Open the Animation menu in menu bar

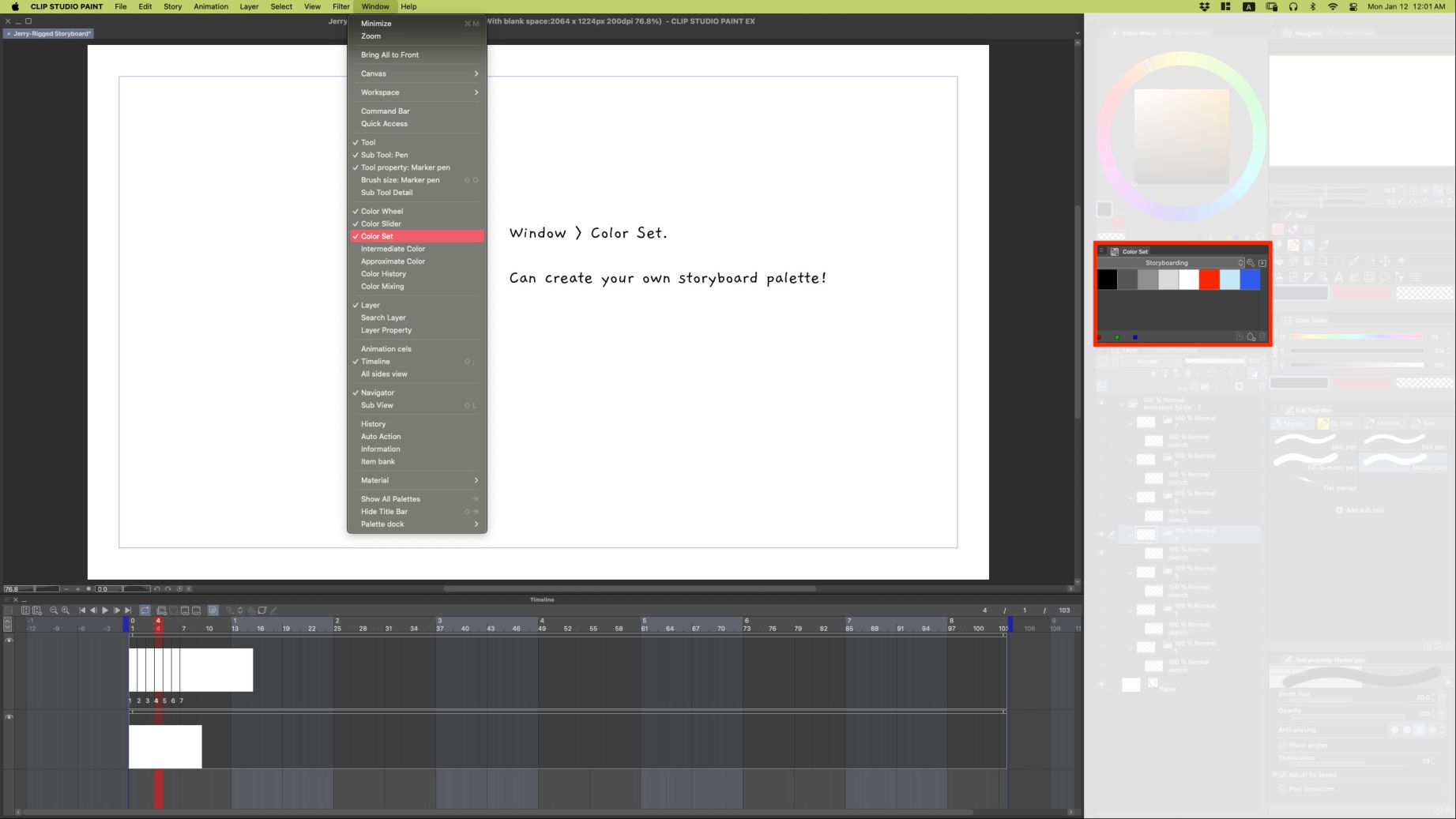tap(211, 6)
